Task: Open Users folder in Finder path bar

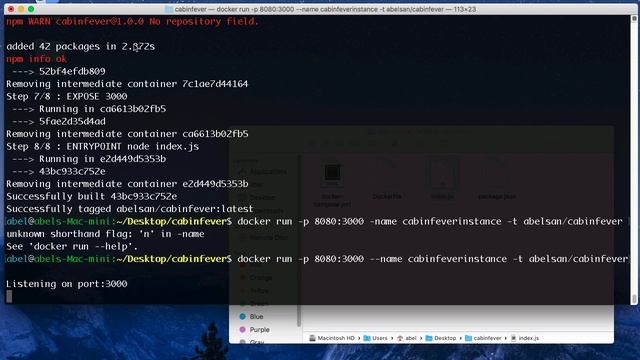Action: point(376,338)
